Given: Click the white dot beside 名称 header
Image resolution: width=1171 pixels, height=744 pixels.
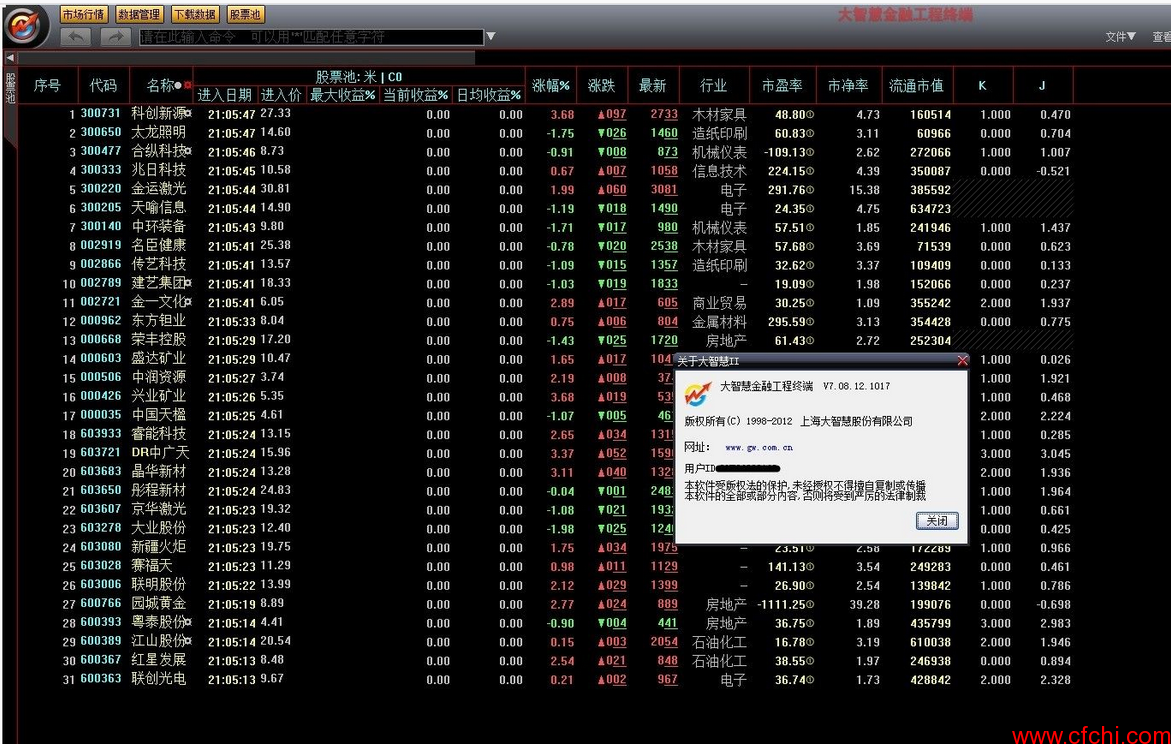Looking at the screenshot, I should point(178,85).
